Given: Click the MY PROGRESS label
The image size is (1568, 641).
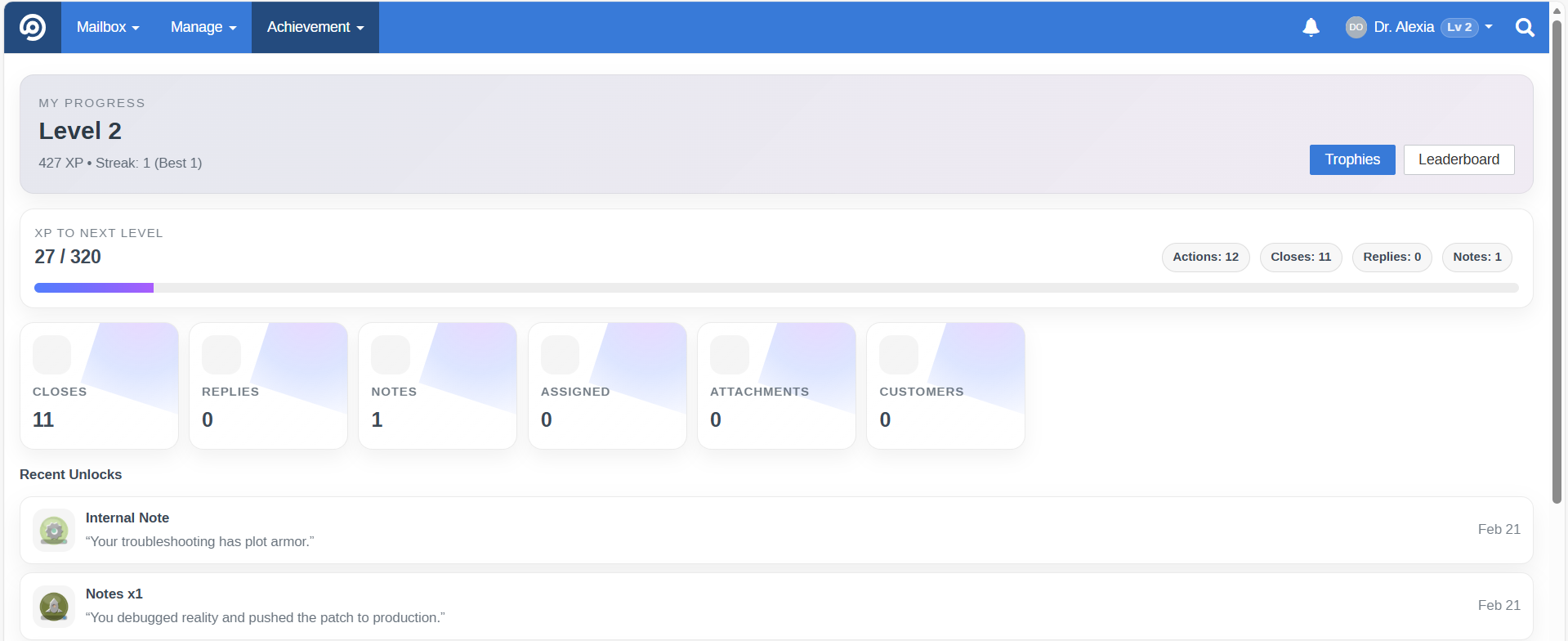Looking at the screenshot, I should (92, 103).
